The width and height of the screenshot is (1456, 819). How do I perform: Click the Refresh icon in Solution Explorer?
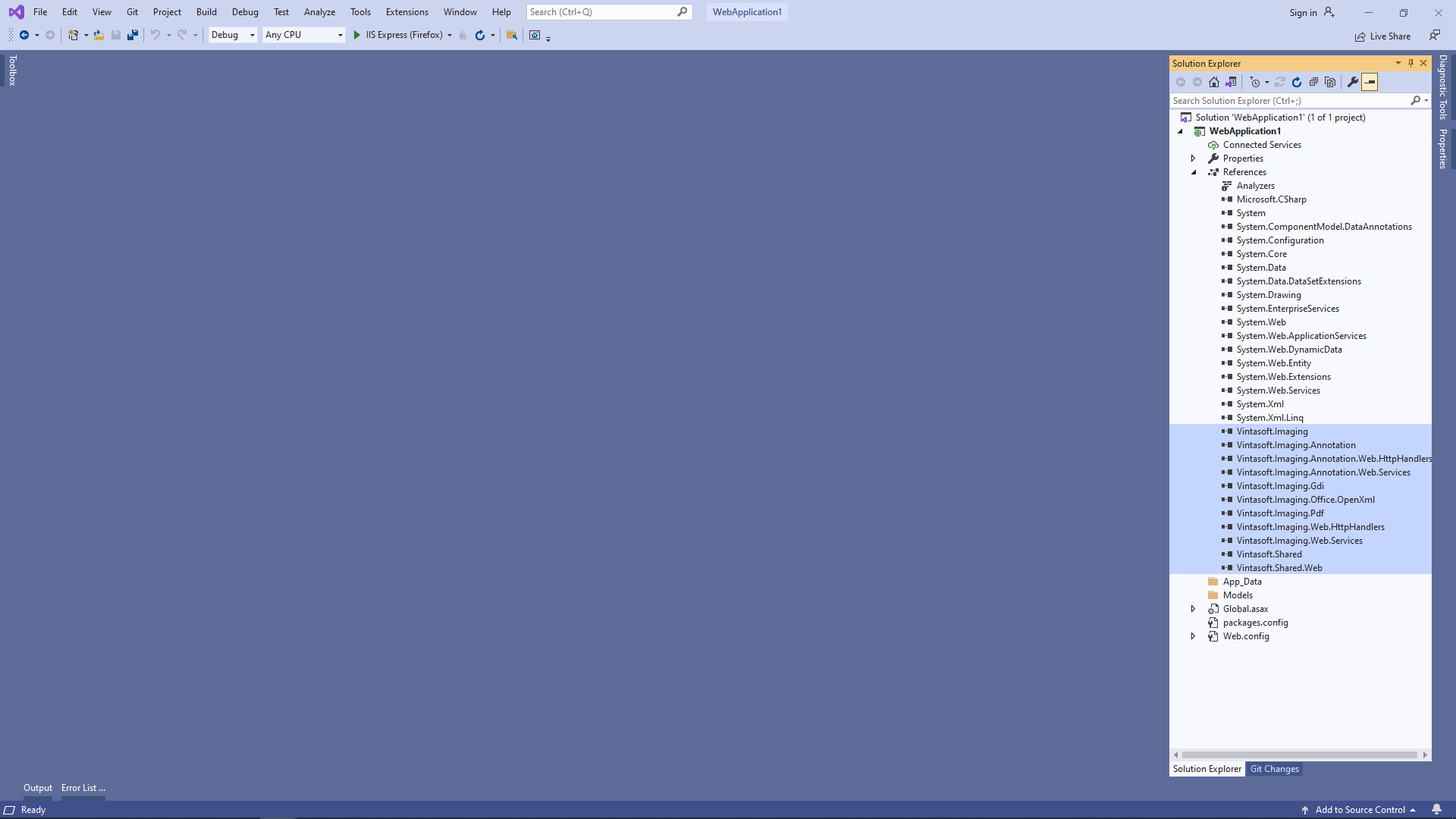(x=1297, y=82)
